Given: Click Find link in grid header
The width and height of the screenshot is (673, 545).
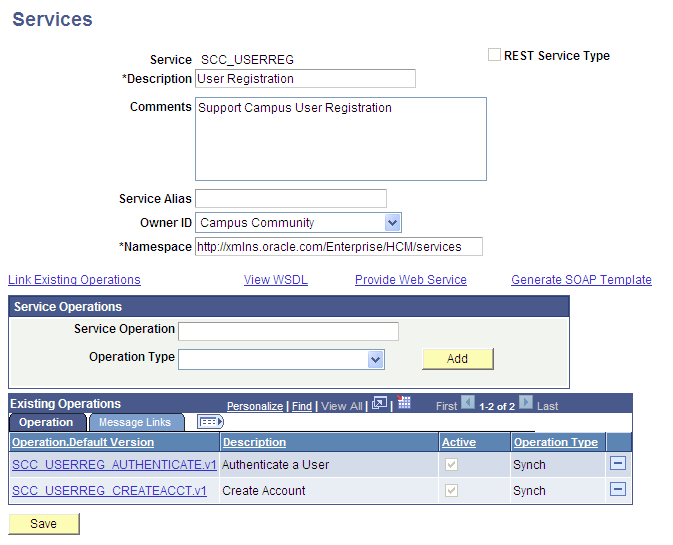Looking at the screenshot, I should pos(302,406).
